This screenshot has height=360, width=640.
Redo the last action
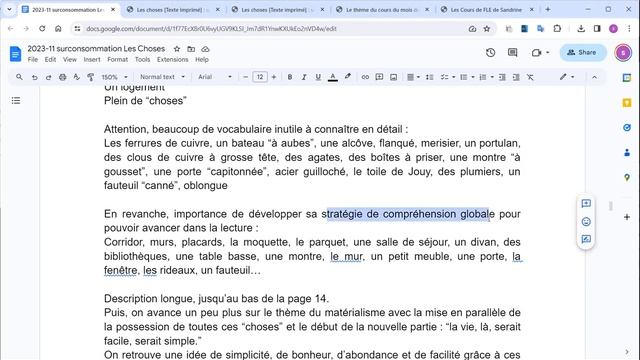[x=48, y=77]
